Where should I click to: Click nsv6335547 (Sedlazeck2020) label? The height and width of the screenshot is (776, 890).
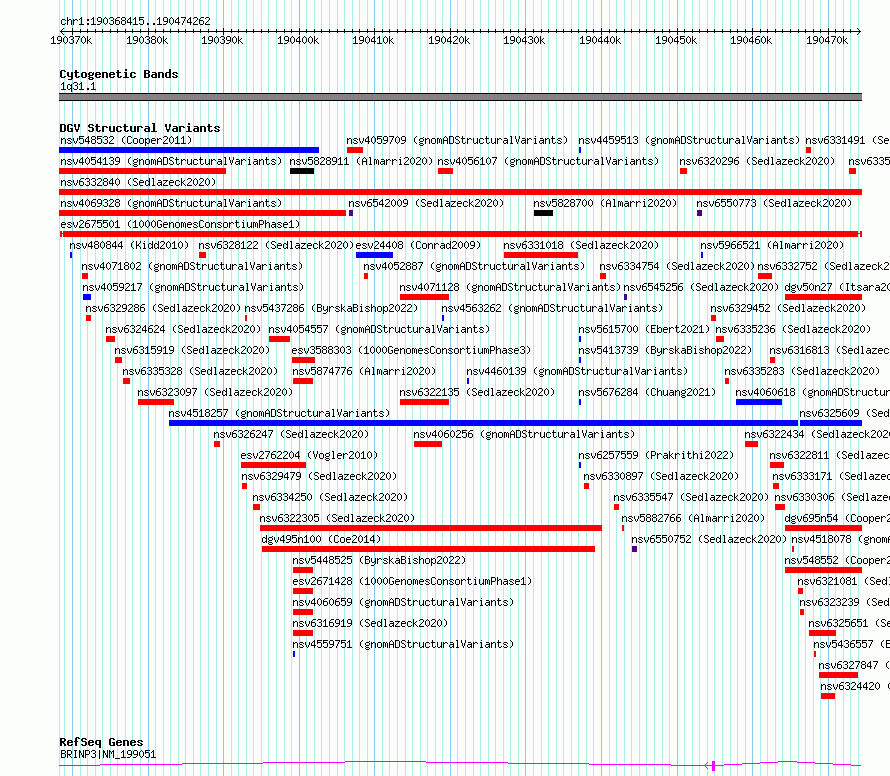pos(691,497)
